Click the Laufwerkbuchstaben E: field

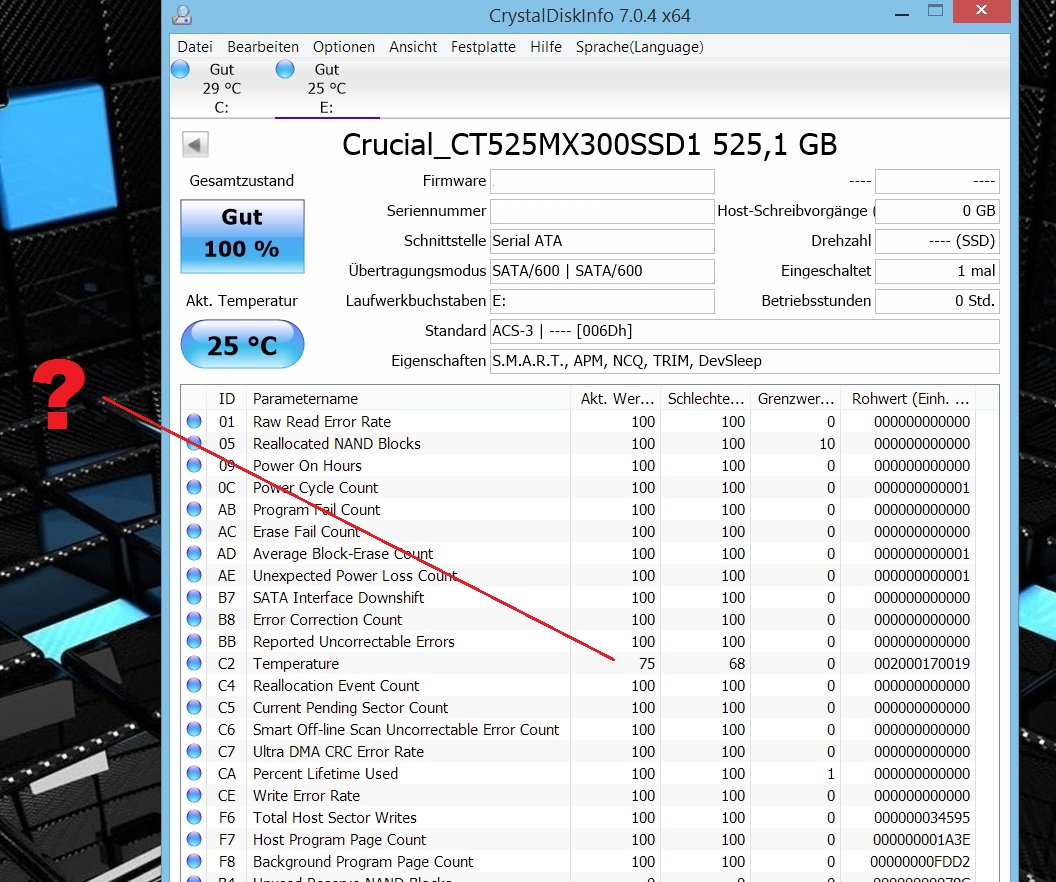(x=602, y=301)
